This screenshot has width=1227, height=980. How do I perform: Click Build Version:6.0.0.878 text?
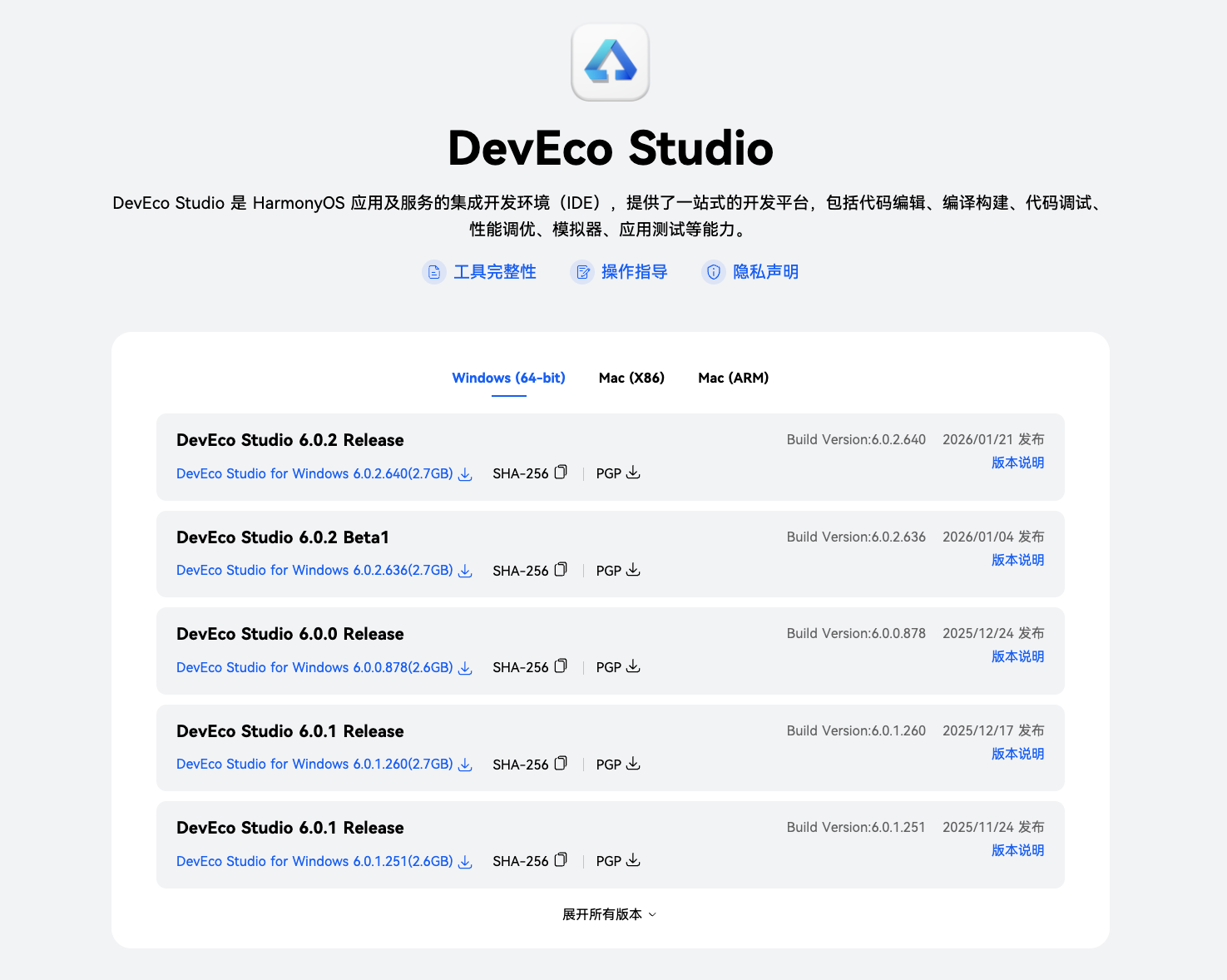(856, 633)
